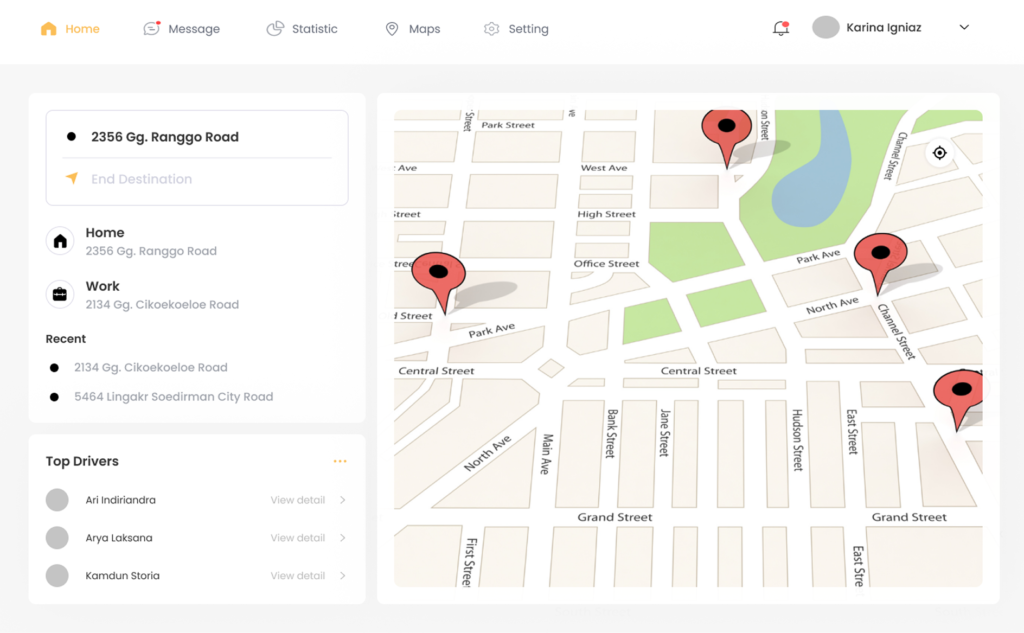Click Karina Igniaz profile avatar
The height and width of the screenshot is (633, 1024).
tap(825, 28)
